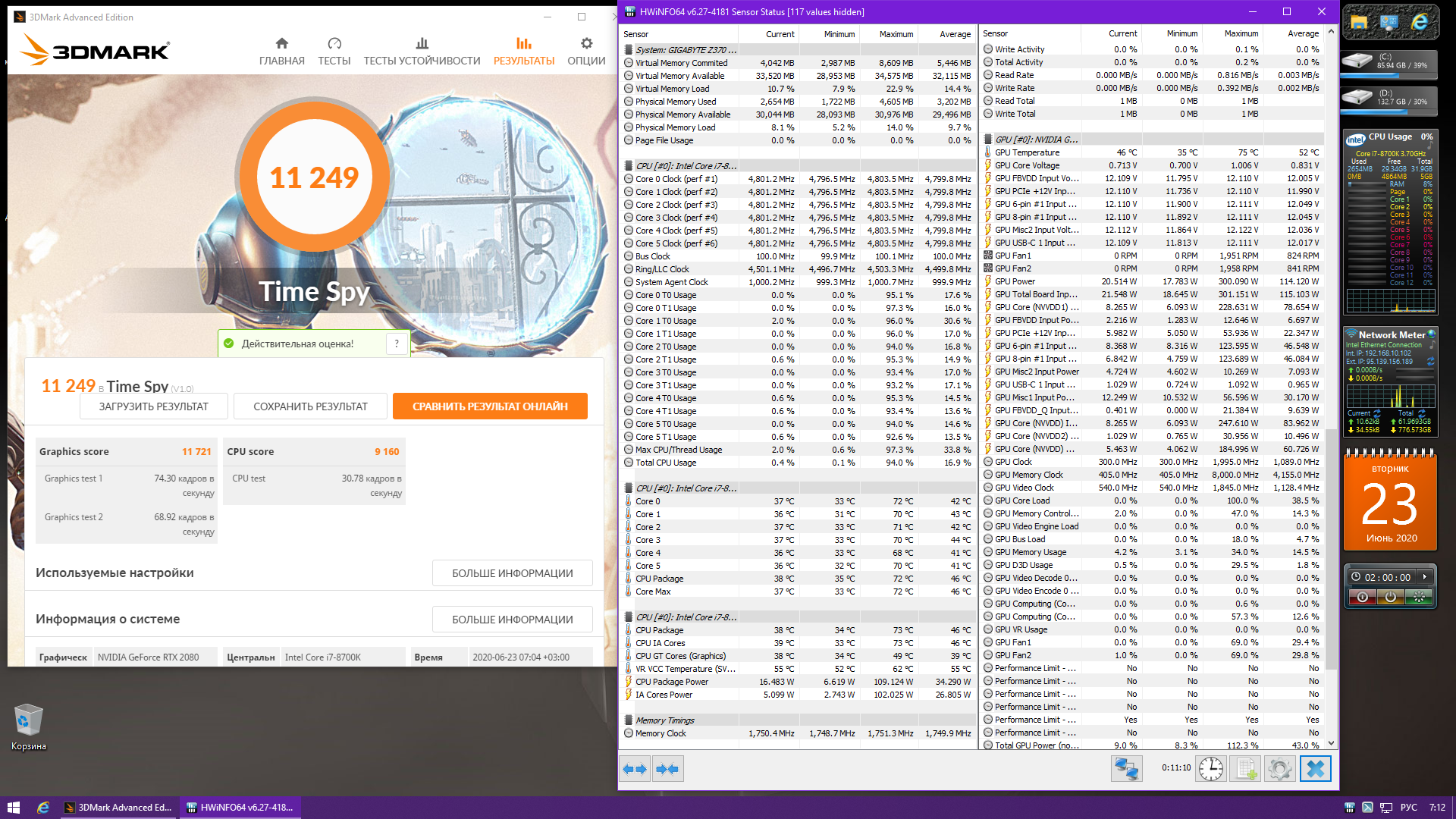Click the yellow power button on timer gadget
This screenshot has width=1456, height=819.
tap(1390, 598)
